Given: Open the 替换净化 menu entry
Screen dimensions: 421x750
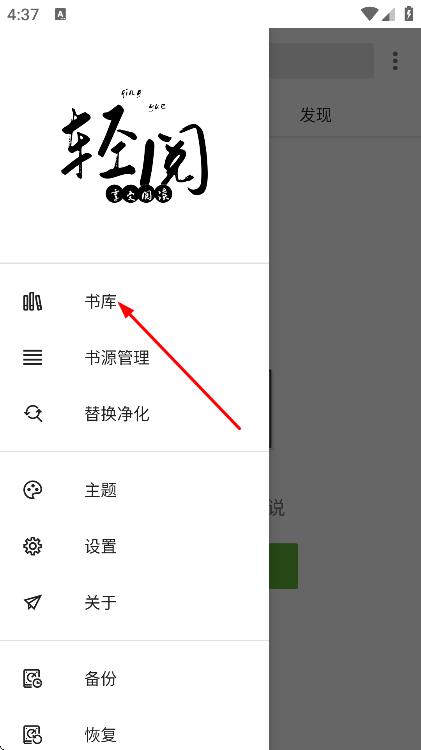Looking at the screenshot, I should 134,413.
